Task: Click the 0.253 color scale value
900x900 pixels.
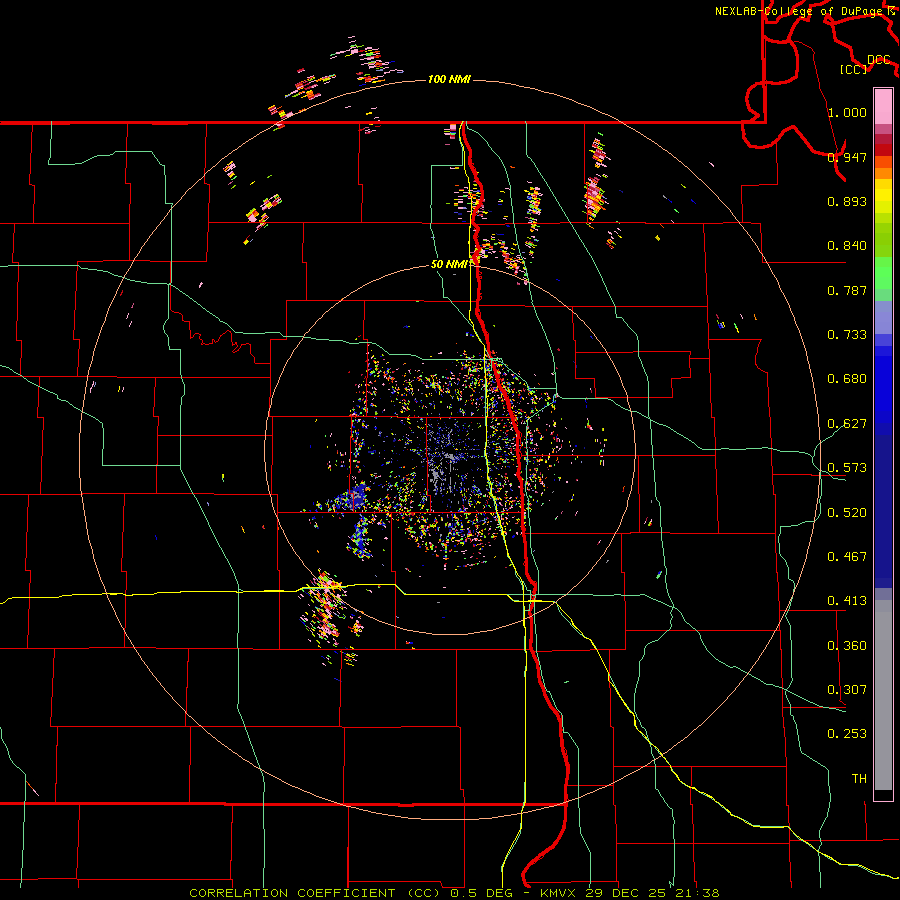Action: click(x=847, y=734)
